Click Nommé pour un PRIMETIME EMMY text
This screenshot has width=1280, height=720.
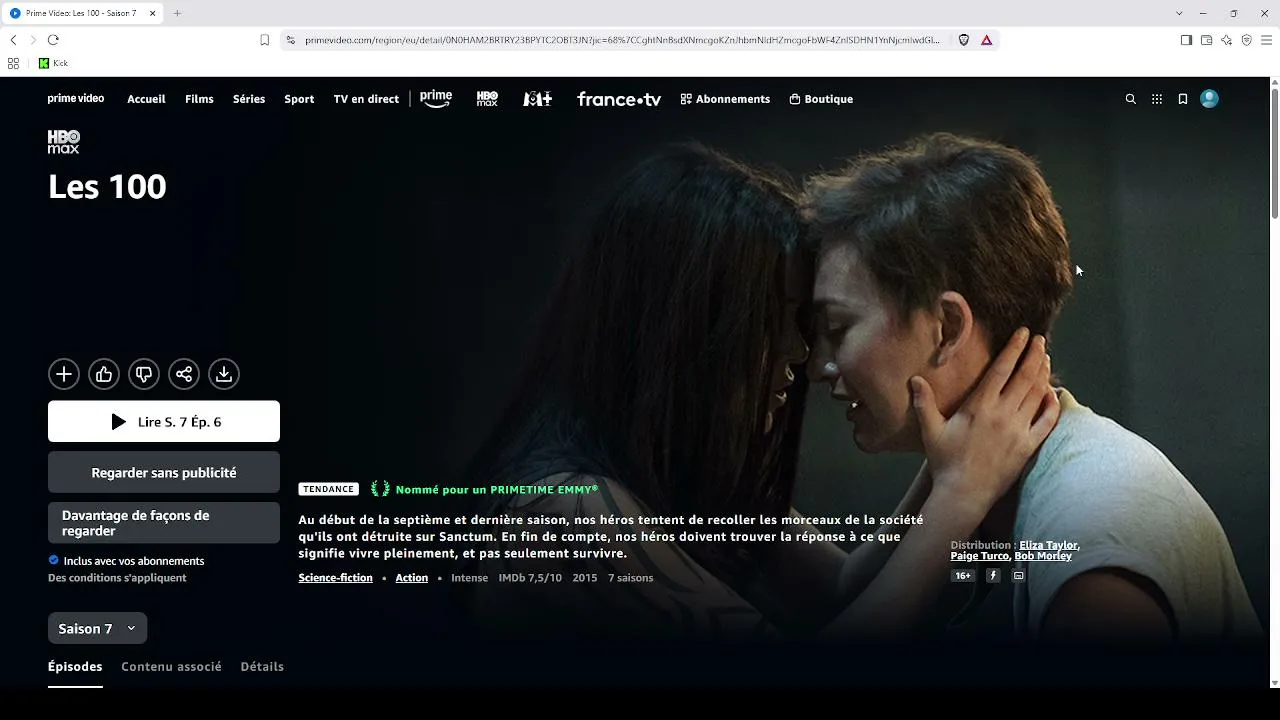[496, 490]
